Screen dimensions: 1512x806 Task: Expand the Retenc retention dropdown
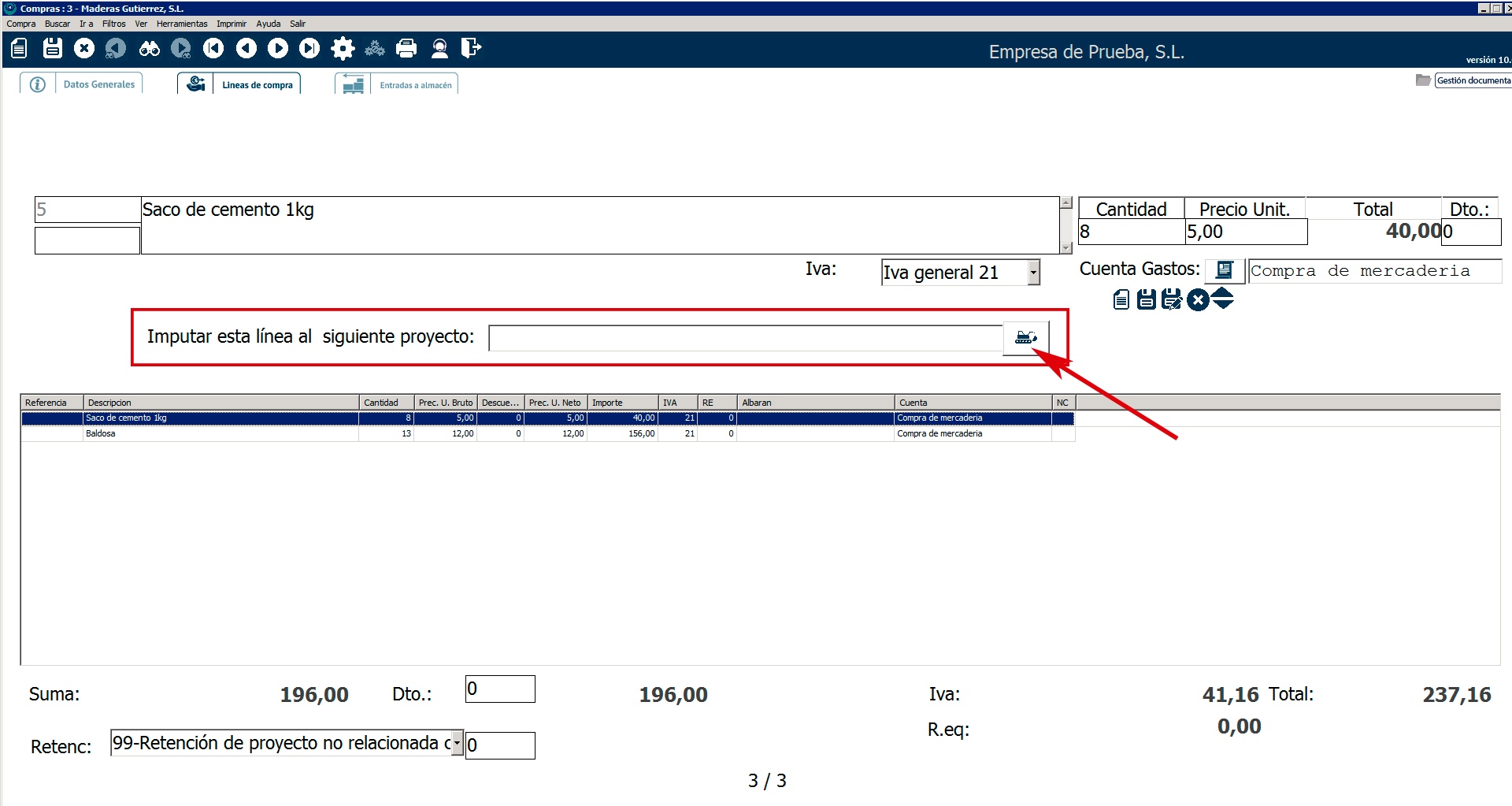tap(457, 743)
